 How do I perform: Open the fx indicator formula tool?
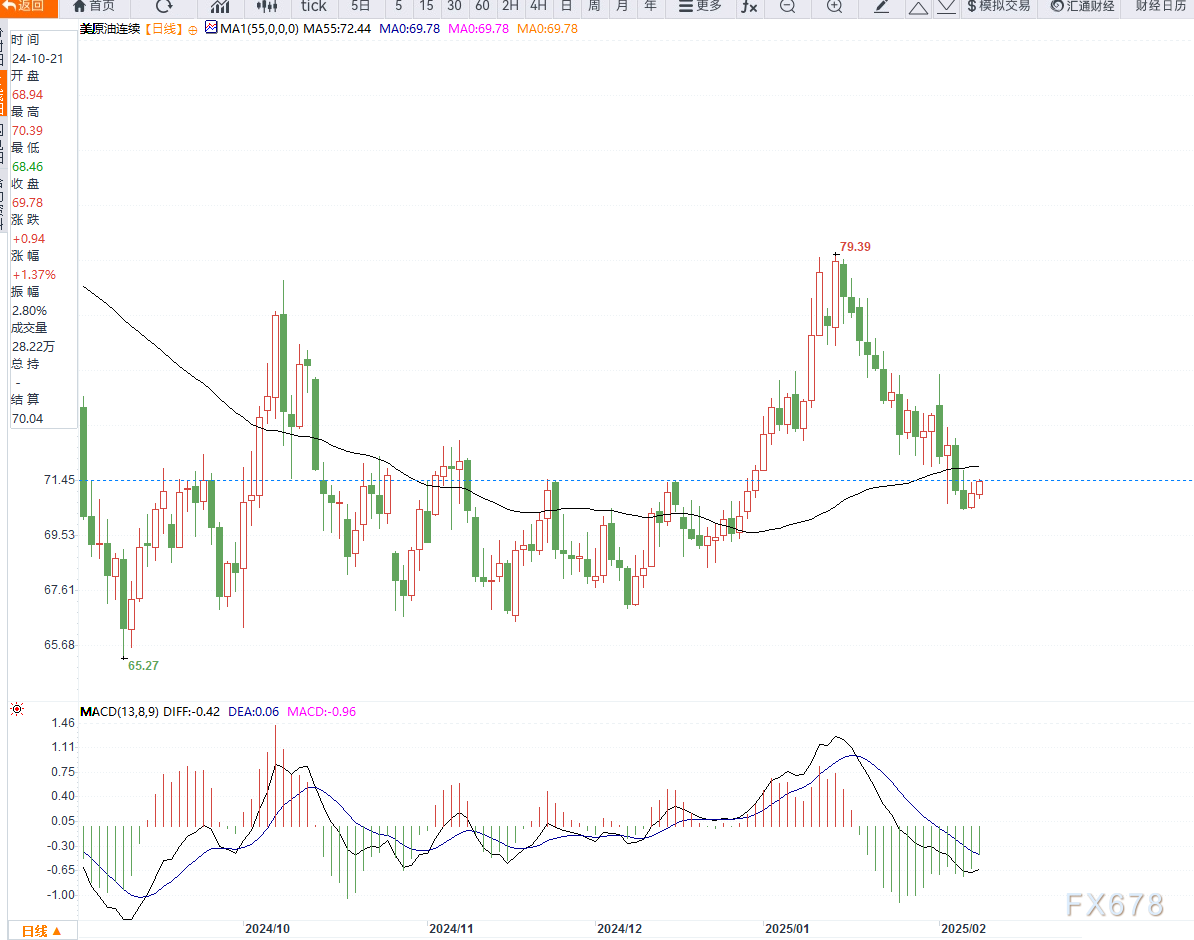748,7
